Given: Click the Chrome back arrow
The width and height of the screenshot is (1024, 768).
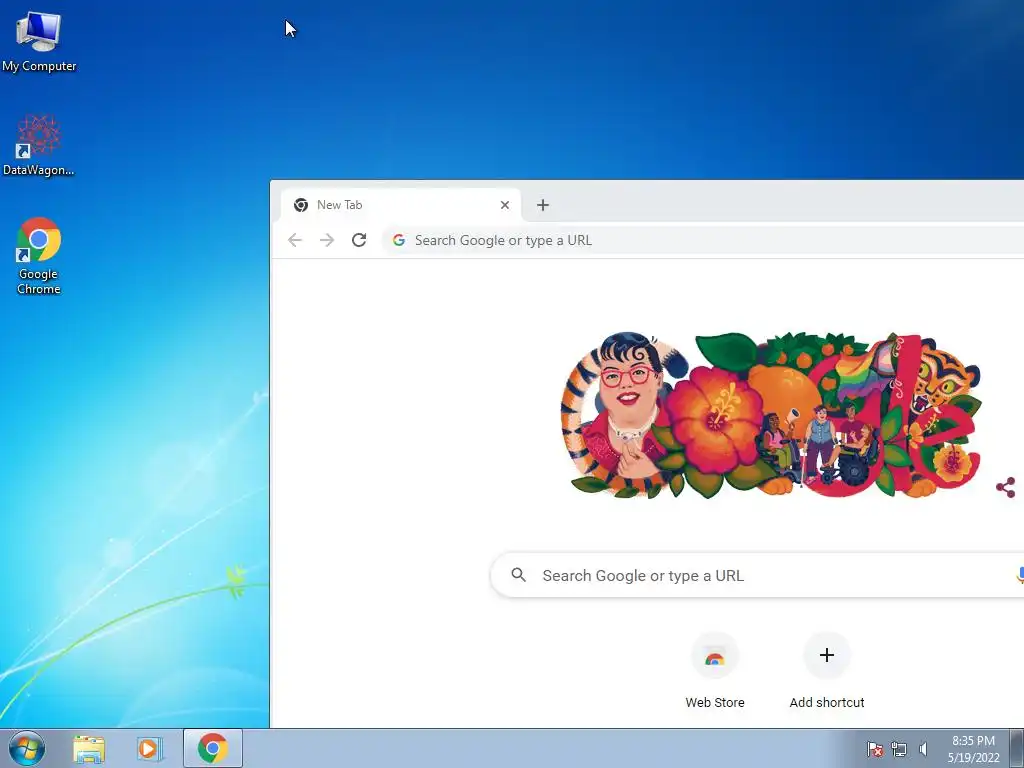Looking at the screenshot, I should point(295,240).
